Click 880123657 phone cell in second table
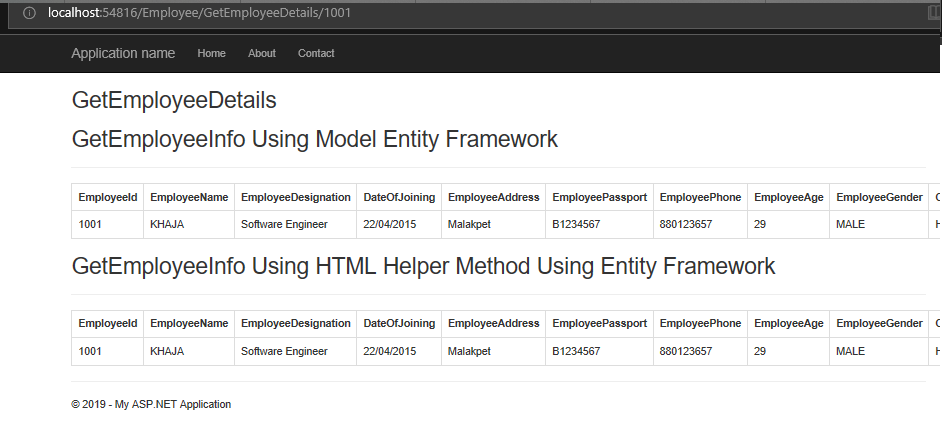Screen dimensions: 942x428 point(686,351)
